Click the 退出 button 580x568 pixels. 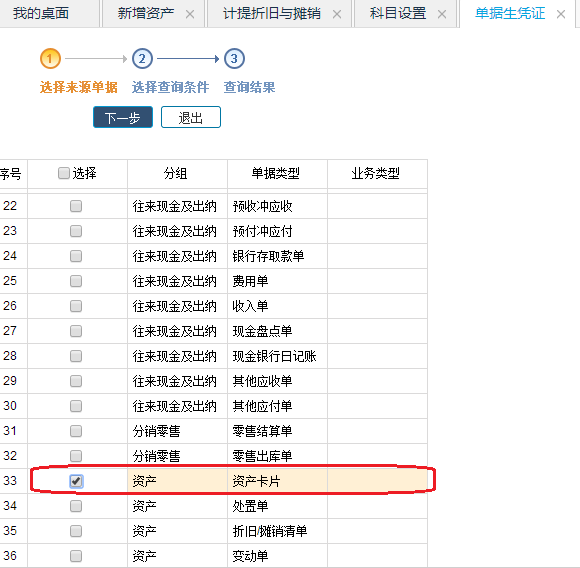191,117
